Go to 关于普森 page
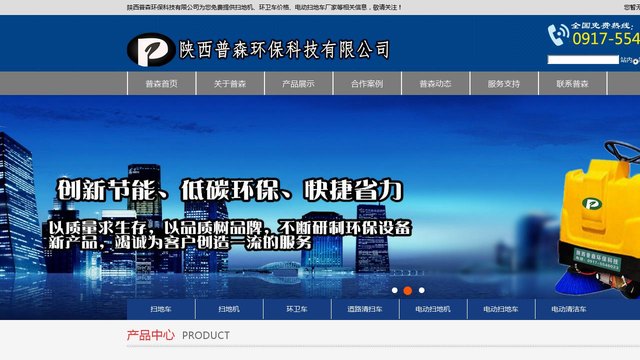Screen dimensions: 640x360 (230, 84)
